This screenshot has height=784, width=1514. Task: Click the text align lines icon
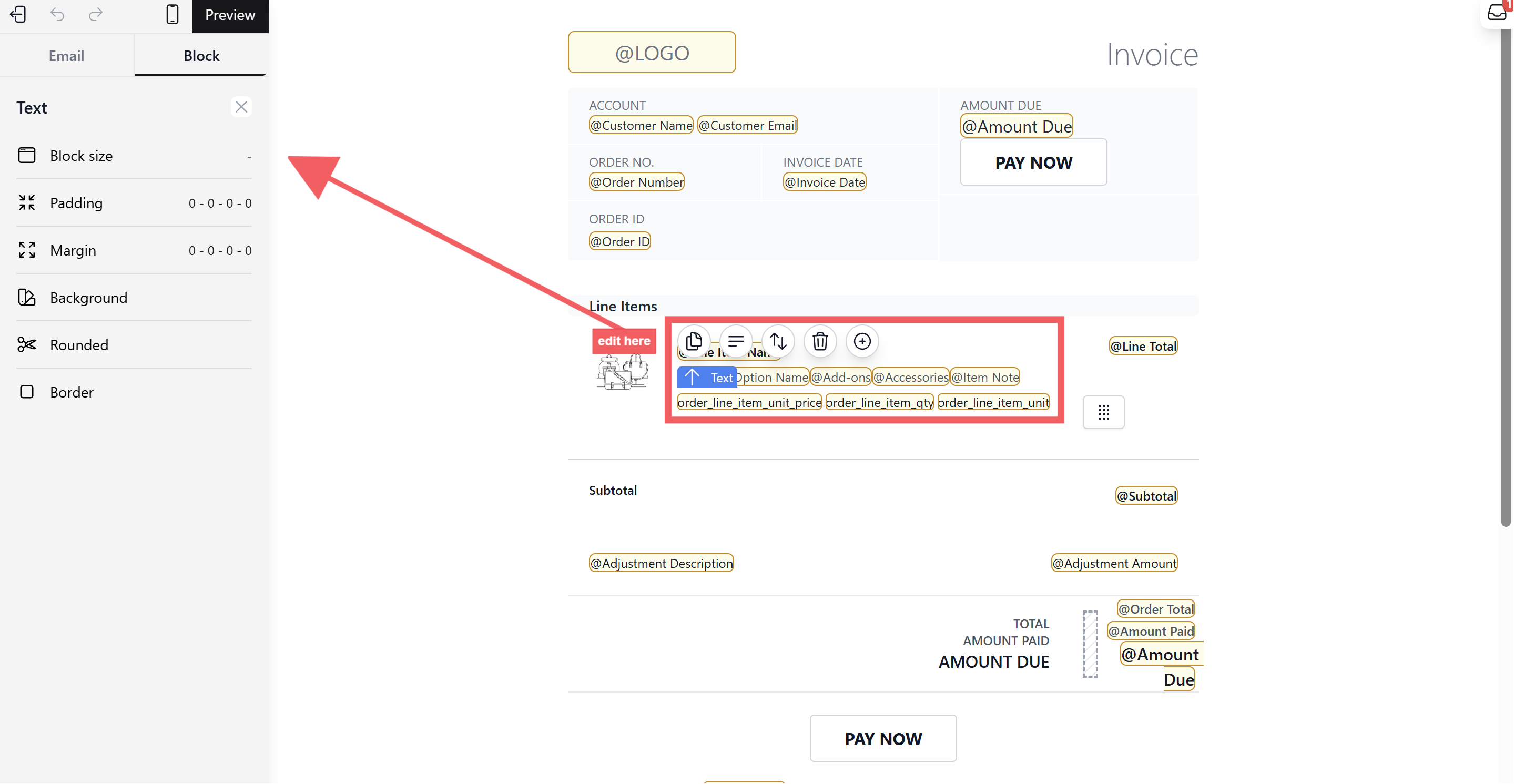[736, 341]
